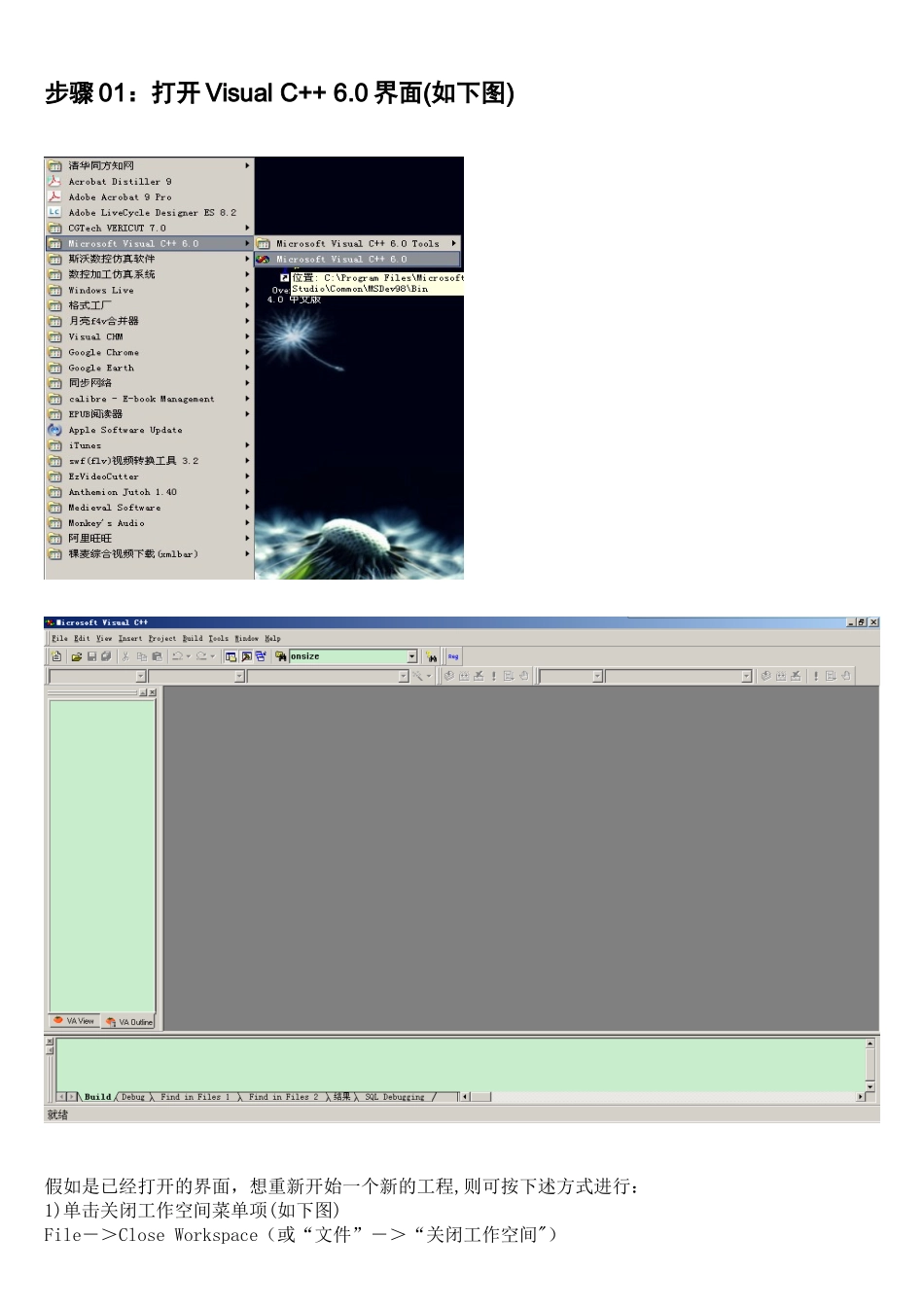Select the Debug output tab
Viewport: 924px width, 1307px height.
[x=133, y=1097]
